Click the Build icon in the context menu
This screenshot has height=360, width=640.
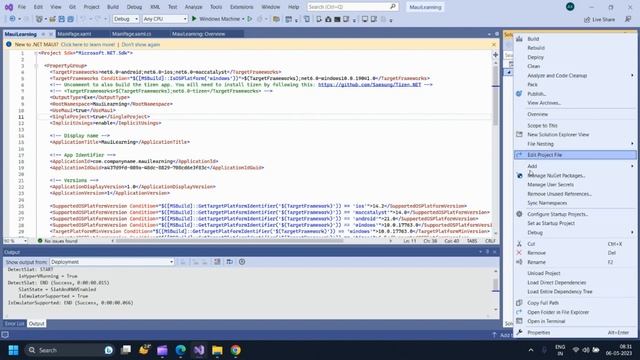tap(519, 39)
